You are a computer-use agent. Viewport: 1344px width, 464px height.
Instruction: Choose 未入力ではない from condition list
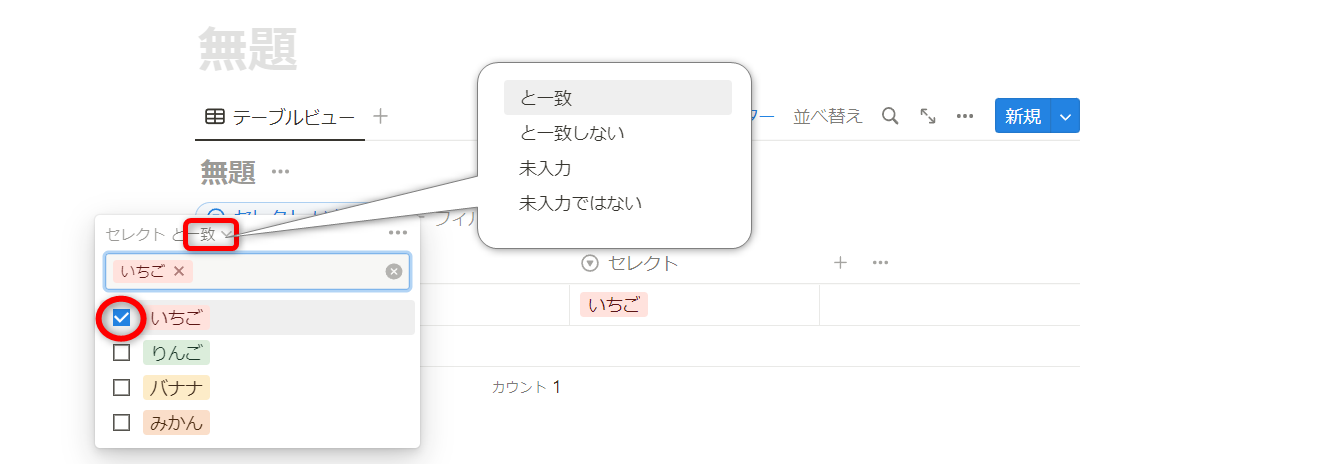[580, 203]
